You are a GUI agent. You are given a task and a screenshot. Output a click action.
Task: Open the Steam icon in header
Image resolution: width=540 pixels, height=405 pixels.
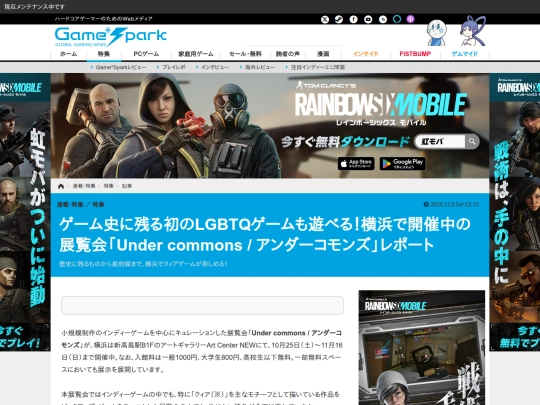pyautogui.click(x=339, y=19)
